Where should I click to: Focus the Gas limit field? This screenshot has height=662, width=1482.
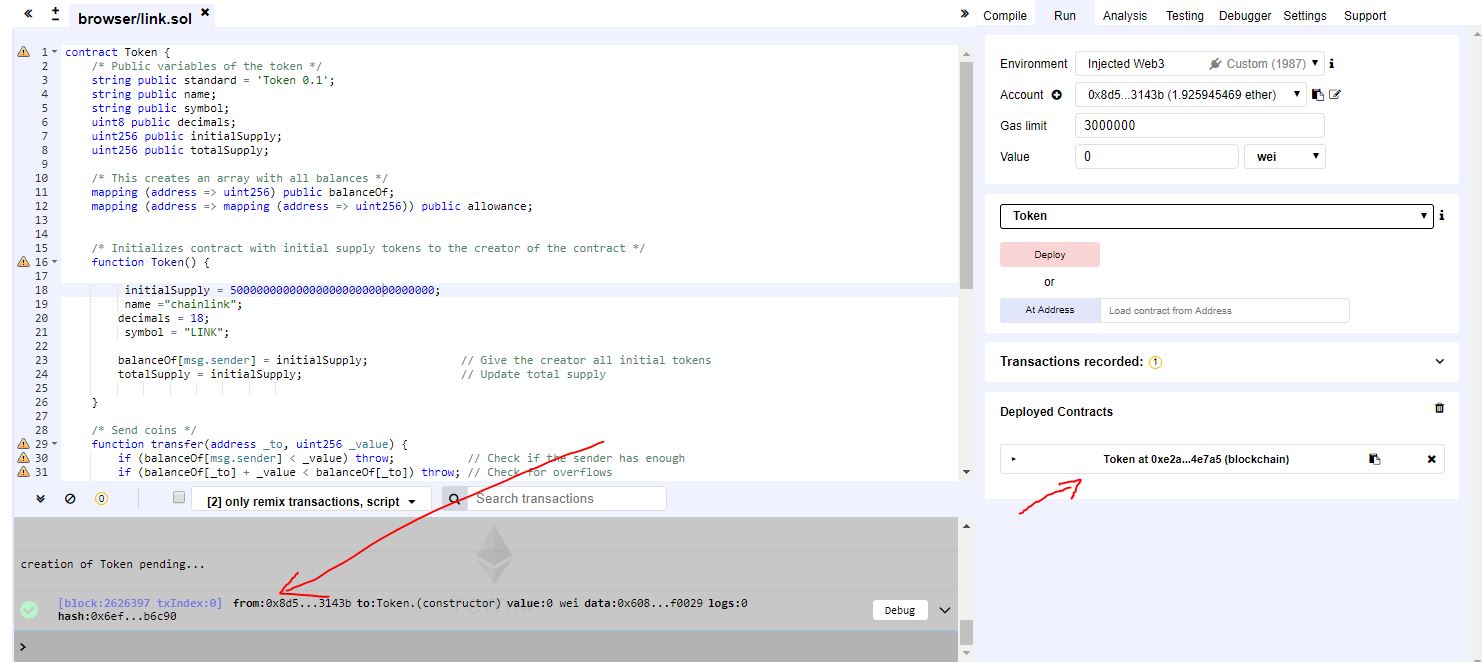pyautogui.click(x=1200, y=125)
